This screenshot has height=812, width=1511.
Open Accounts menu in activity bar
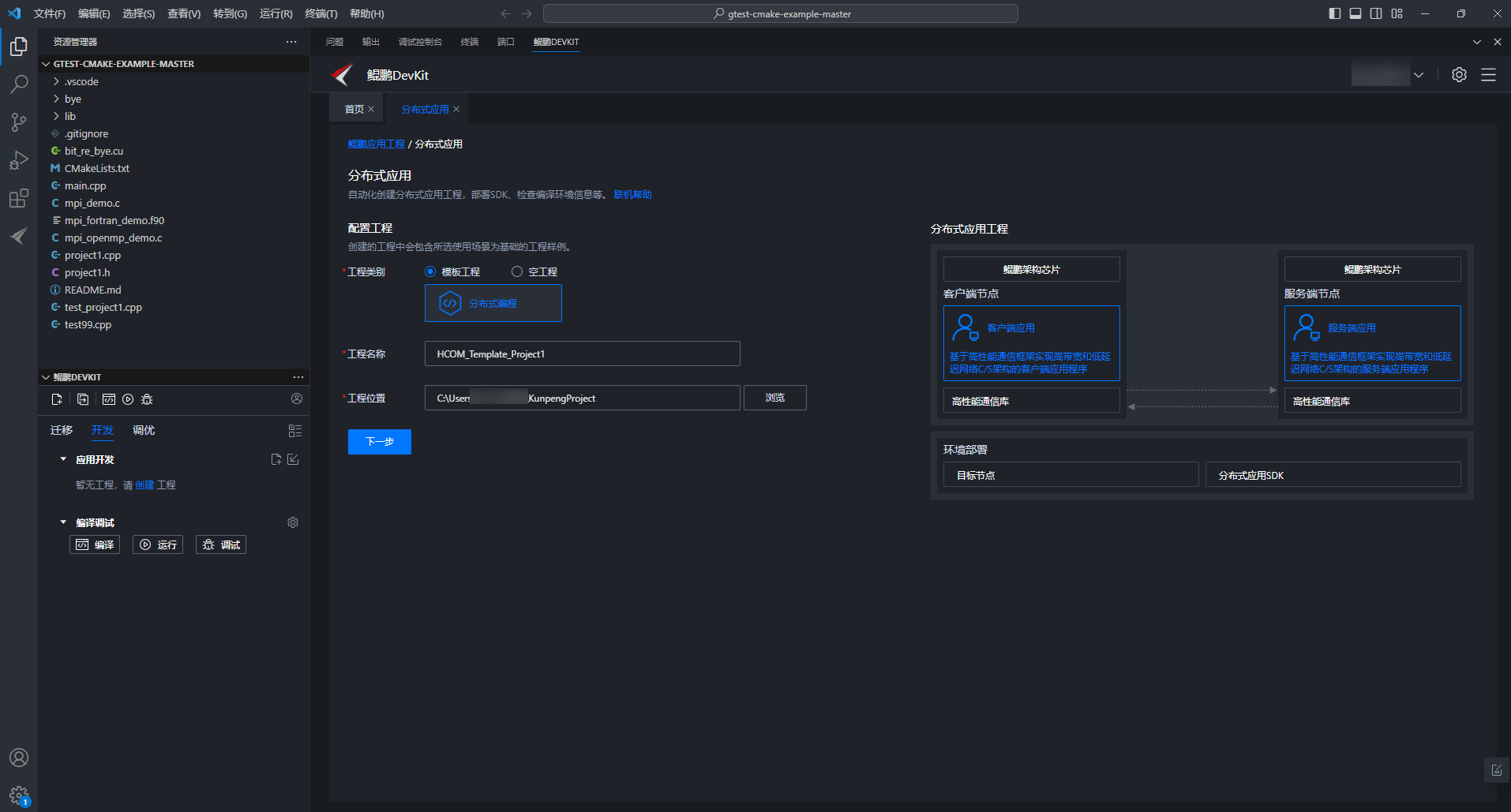pos(19,758)
